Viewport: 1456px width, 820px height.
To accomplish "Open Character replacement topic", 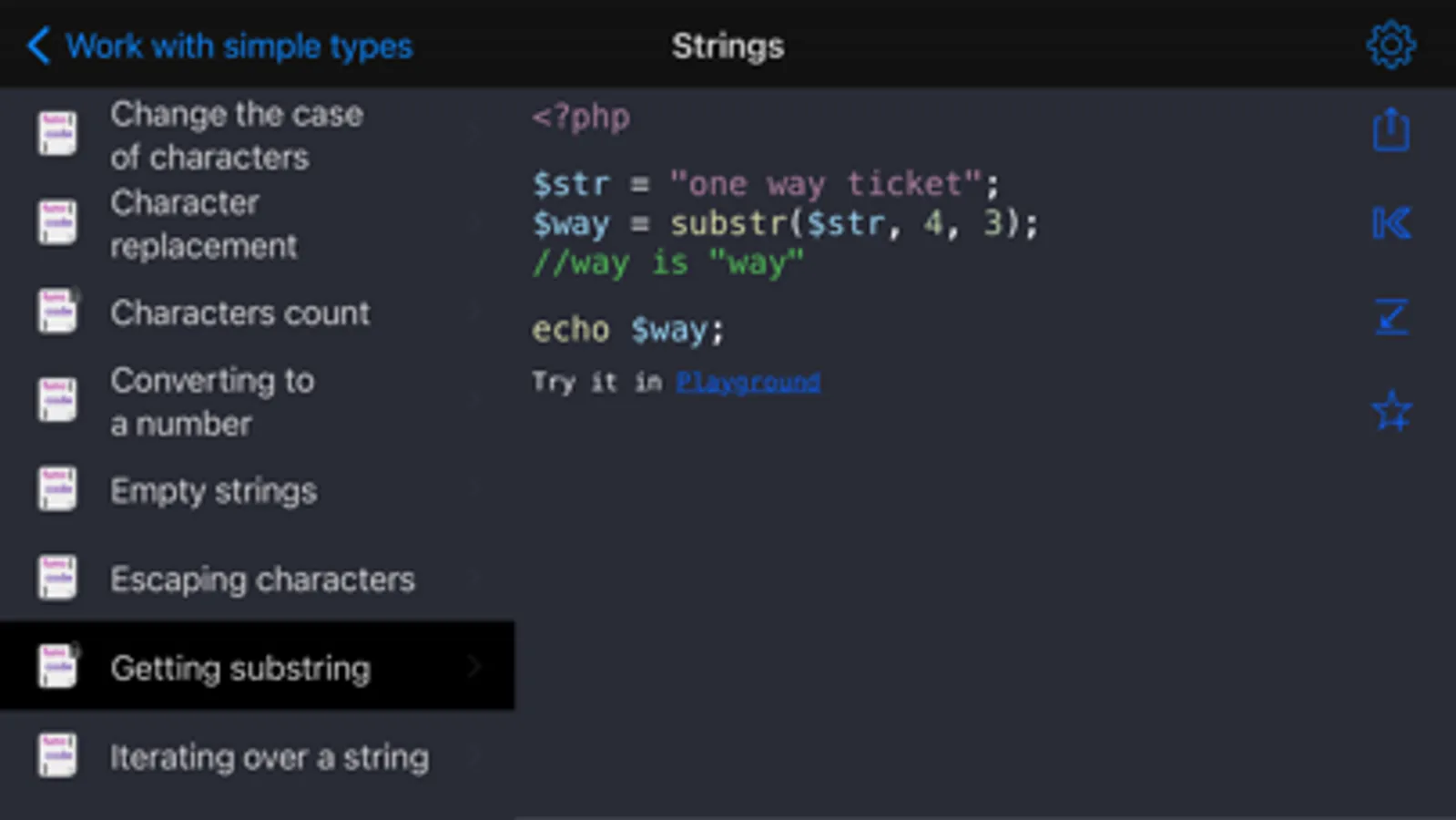I will [203, 224].
